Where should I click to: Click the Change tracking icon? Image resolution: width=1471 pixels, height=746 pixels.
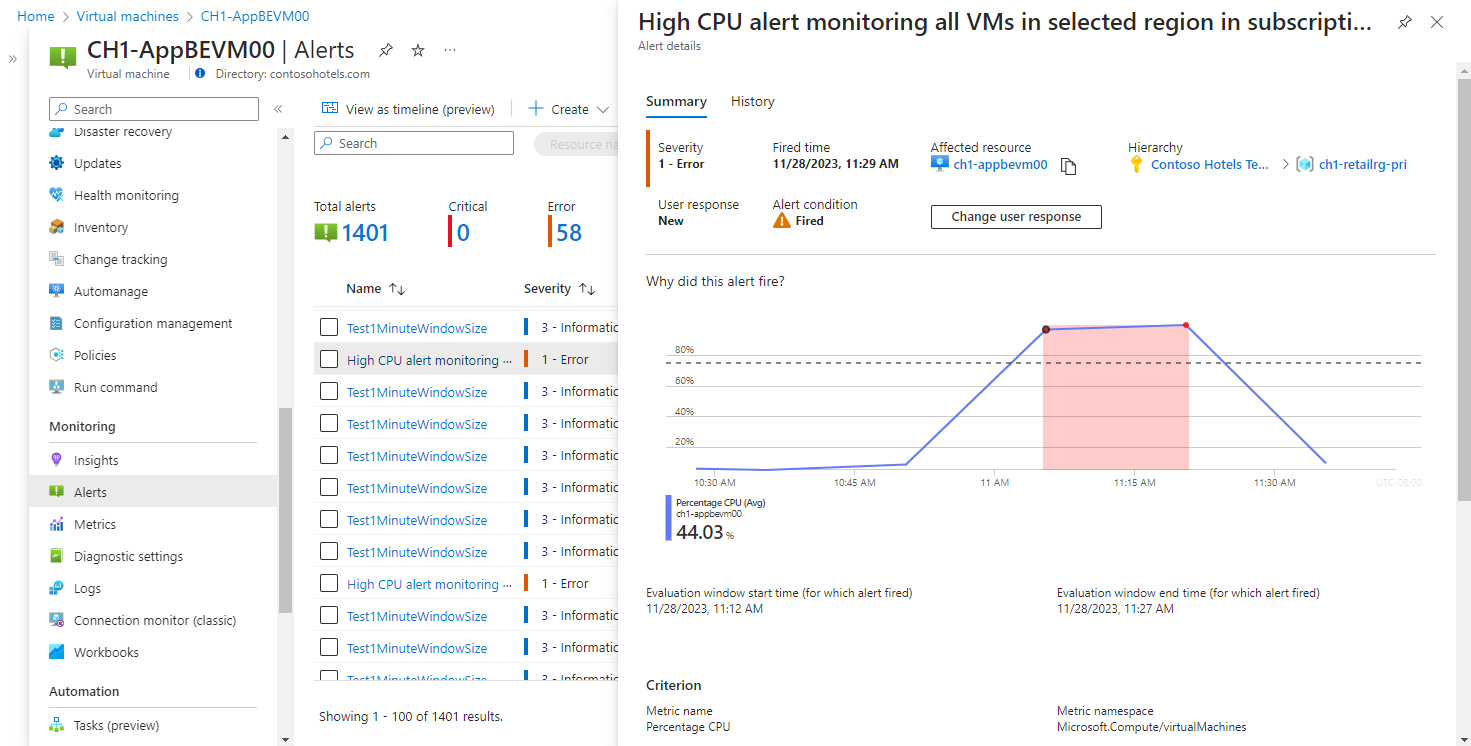pos(57,259)
